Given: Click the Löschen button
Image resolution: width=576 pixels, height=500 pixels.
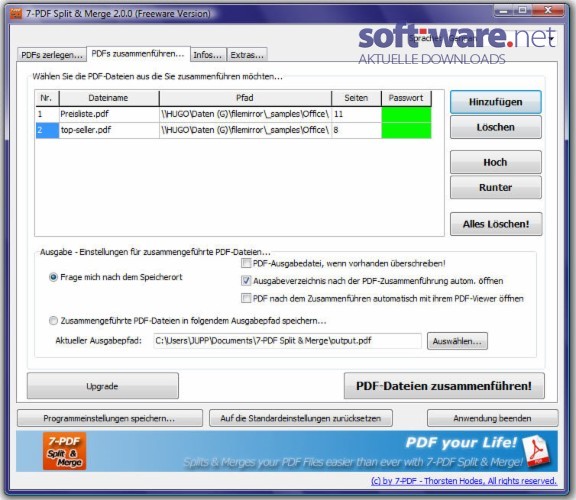Looking at the screenshot, I should click(496, 127).
